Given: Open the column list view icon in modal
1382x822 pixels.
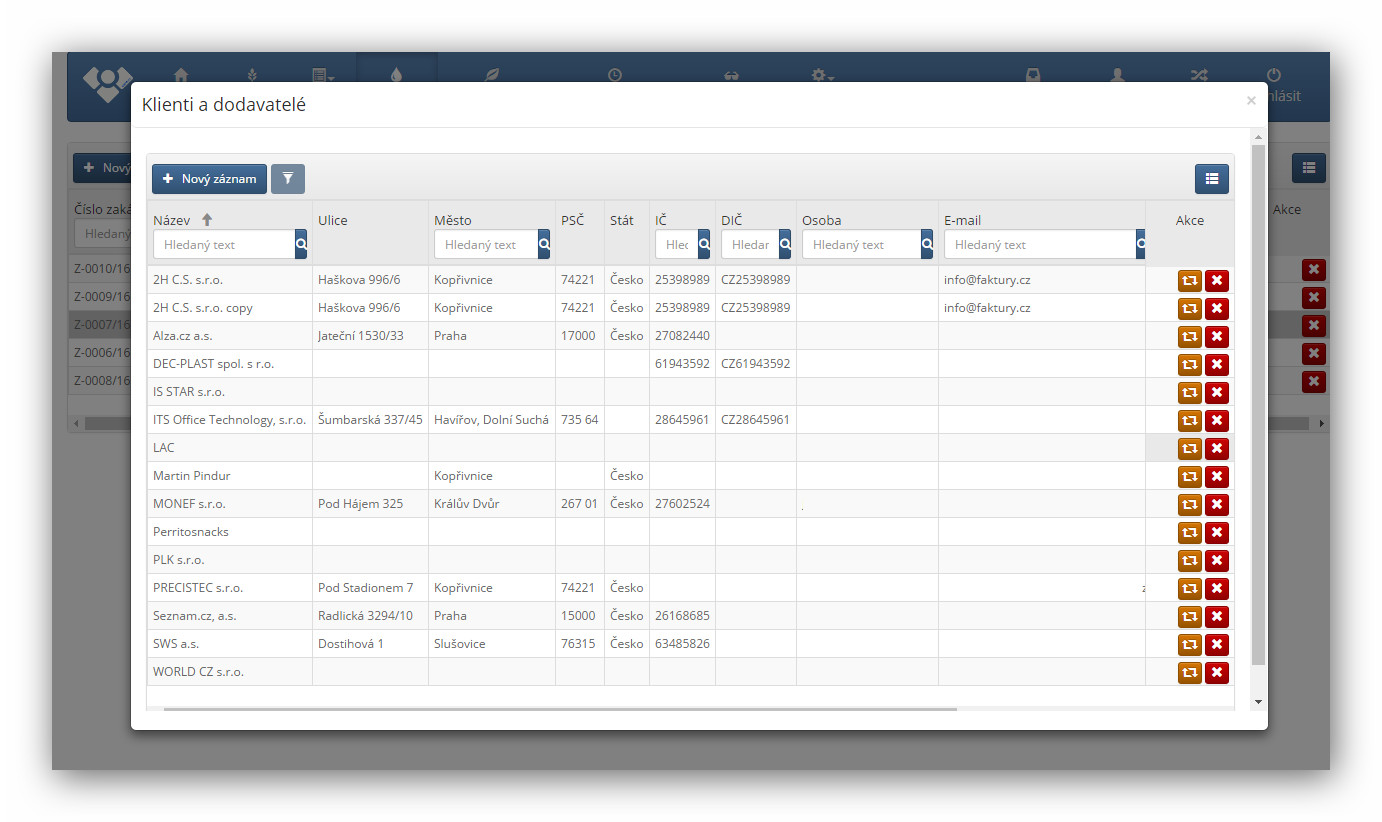Looking at the screenshot, I should point(1211,179).
